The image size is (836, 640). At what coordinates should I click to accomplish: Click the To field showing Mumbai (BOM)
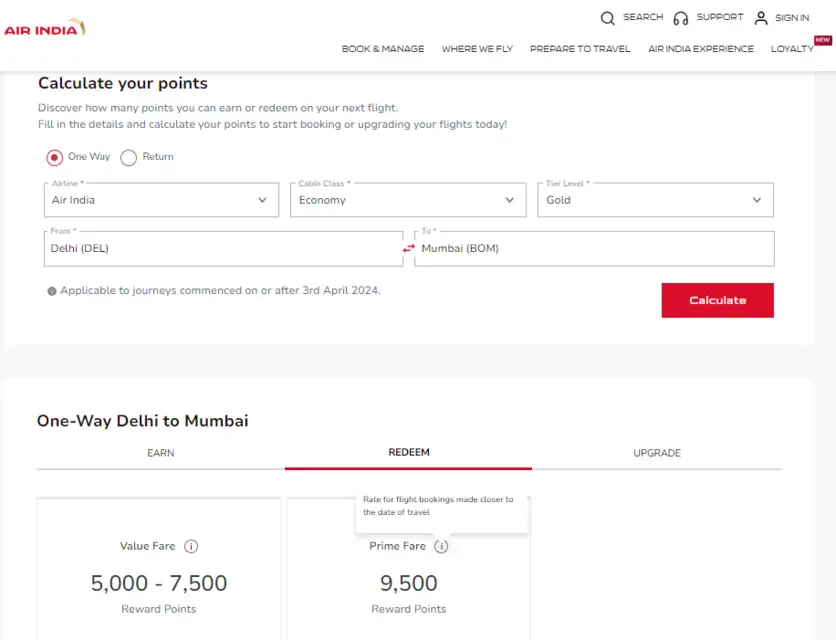(594, 248)
